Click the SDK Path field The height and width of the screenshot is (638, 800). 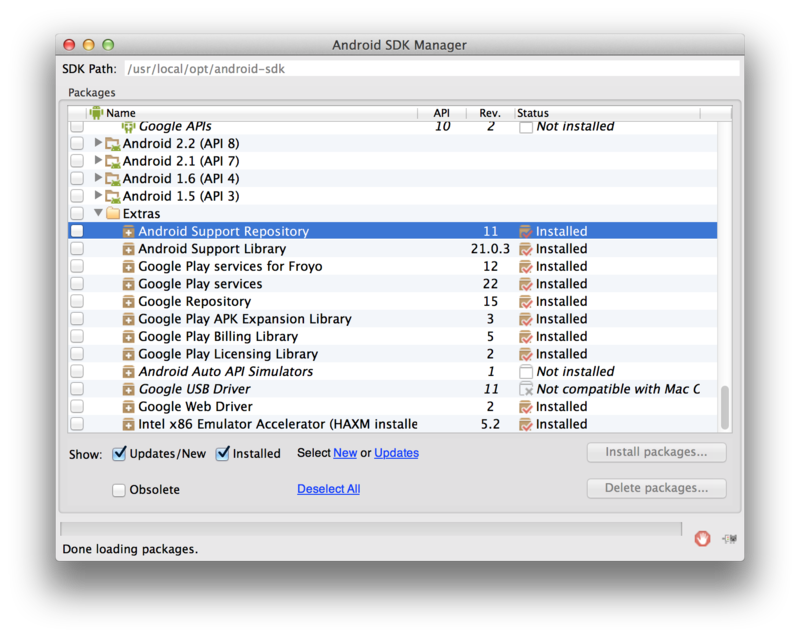tap(432, 69)
